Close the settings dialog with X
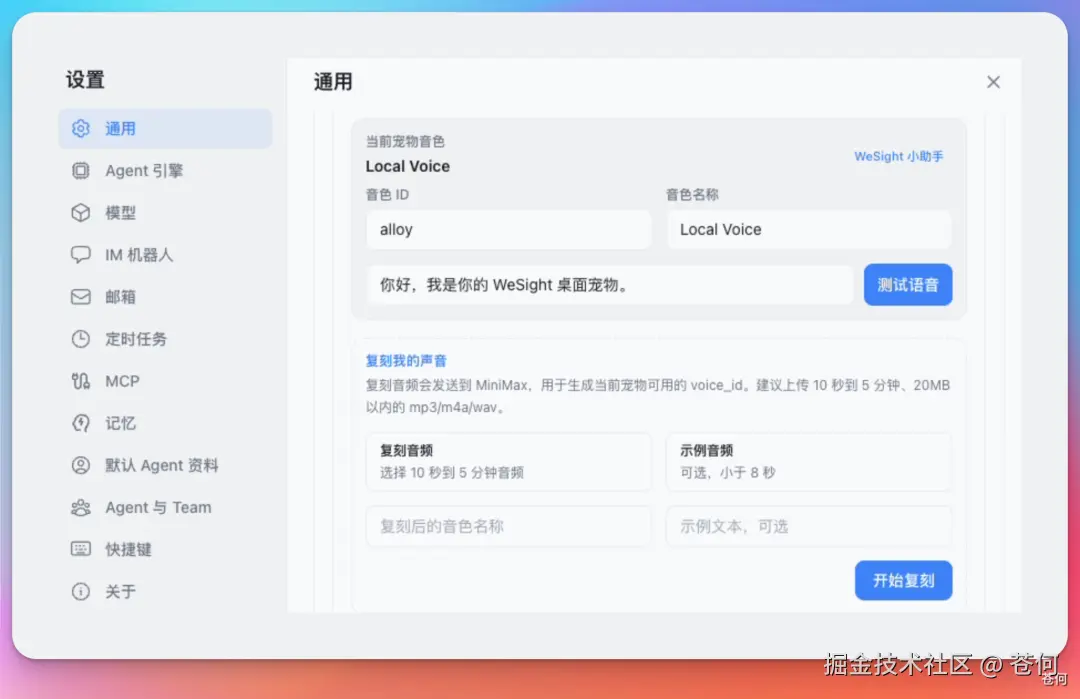The height and width of the screenshot is (699, 1080). (993, 82)
